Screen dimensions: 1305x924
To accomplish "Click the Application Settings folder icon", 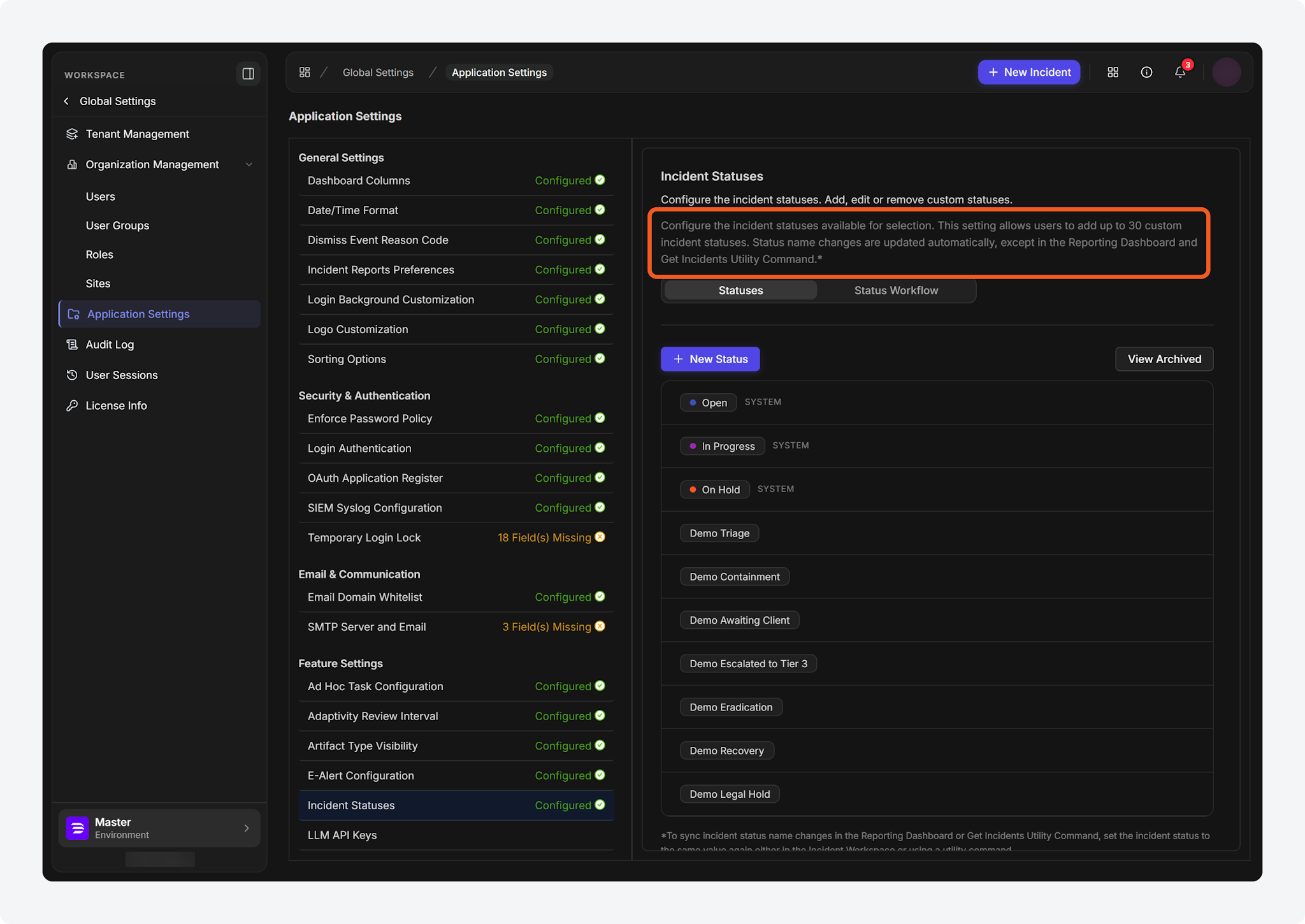I will point(74,314).
